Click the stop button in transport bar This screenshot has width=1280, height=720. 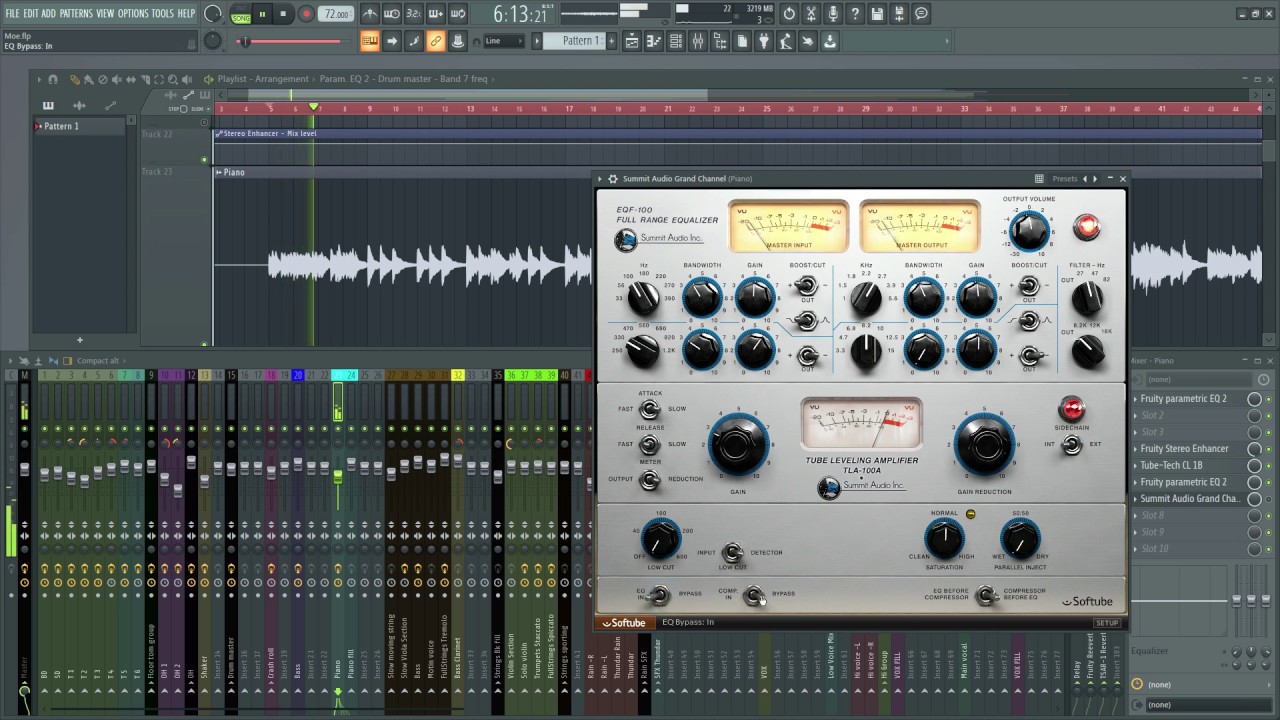click(283, 14)
